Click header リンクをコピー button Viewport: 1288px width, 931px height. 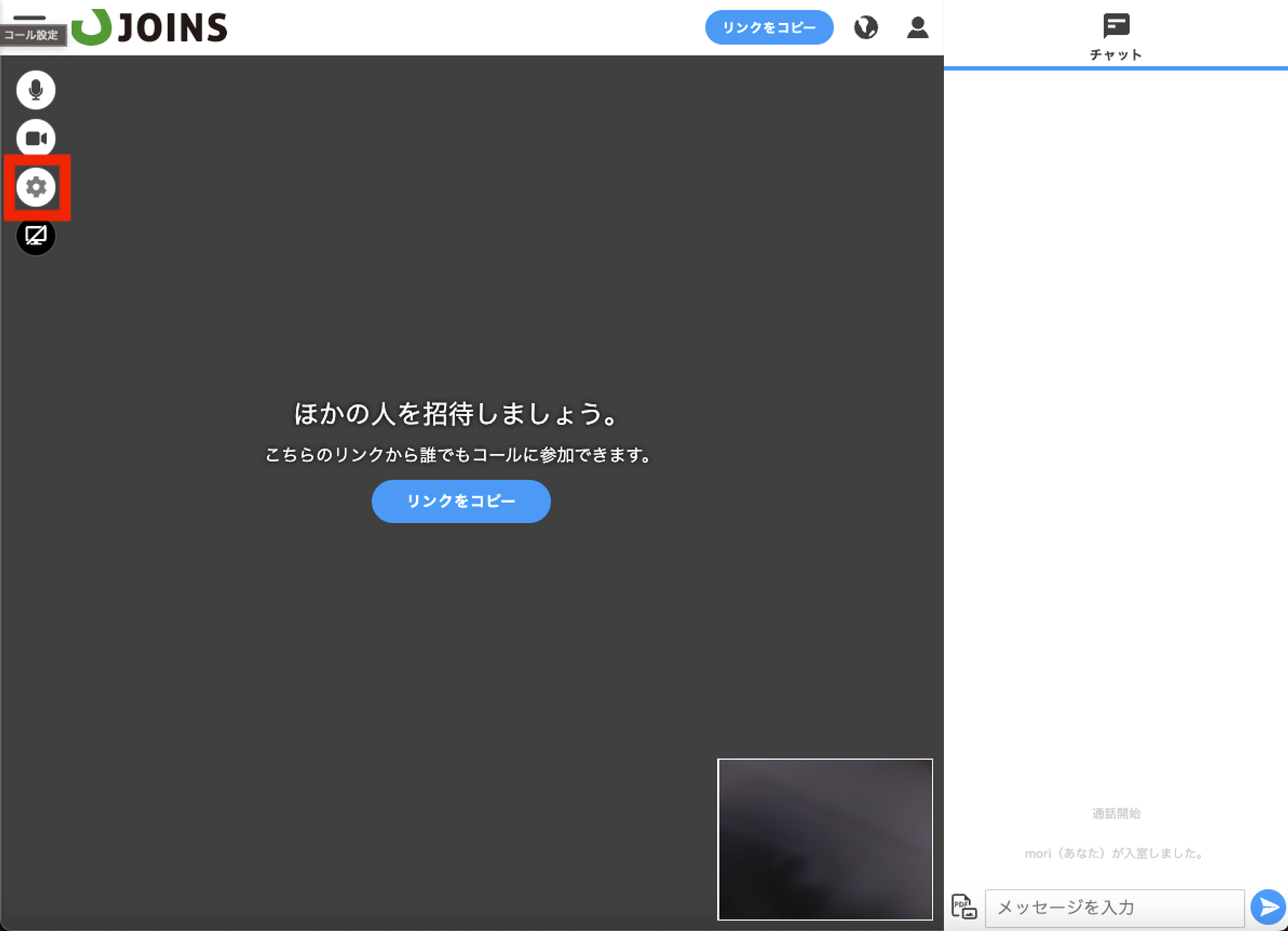[x=769, y=28]
